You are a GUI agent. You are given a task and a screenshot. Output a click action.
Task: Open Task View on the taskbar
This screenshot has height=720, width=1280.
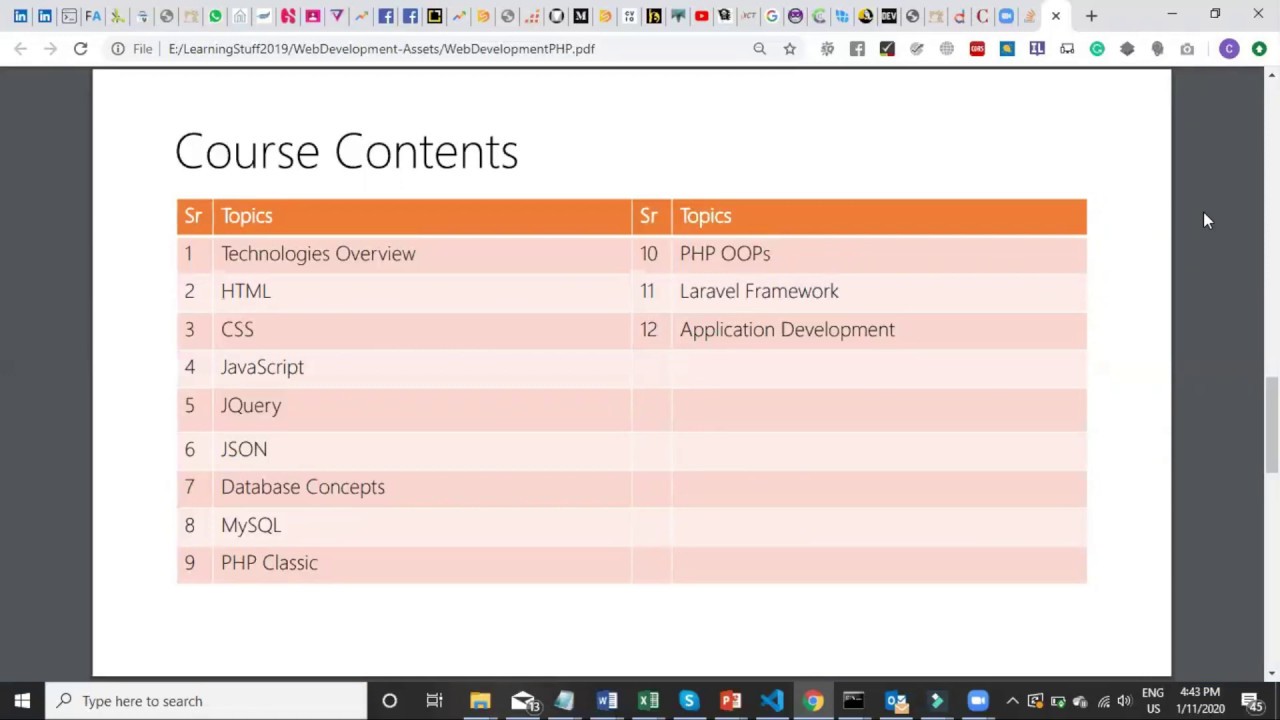coord(434,701)
